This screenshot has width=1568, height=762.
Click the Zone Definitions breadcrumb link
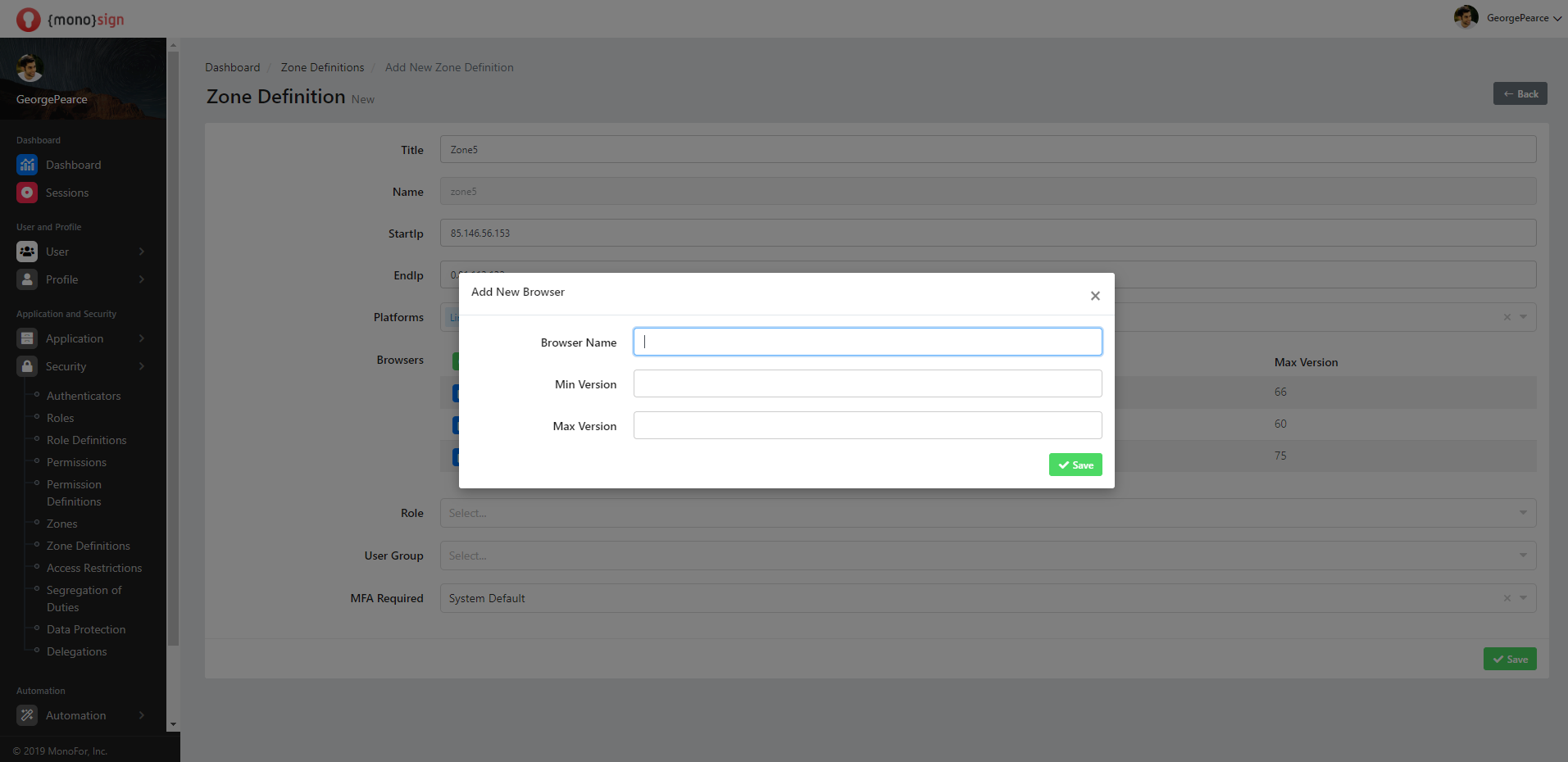click(x=322, y=67)
